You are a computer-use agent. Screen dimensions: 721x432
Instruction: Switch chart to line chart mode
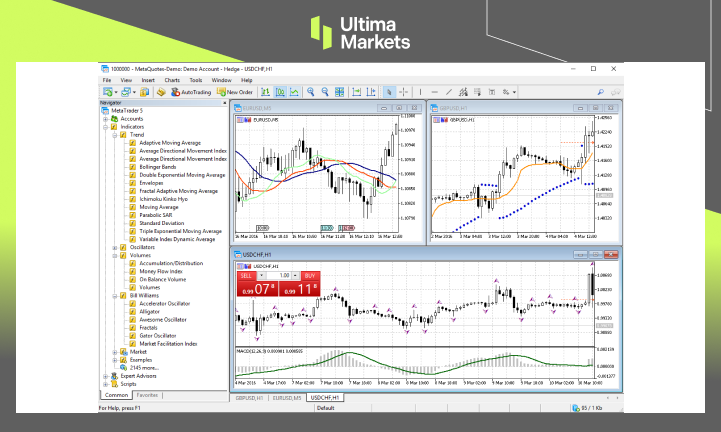294,92
